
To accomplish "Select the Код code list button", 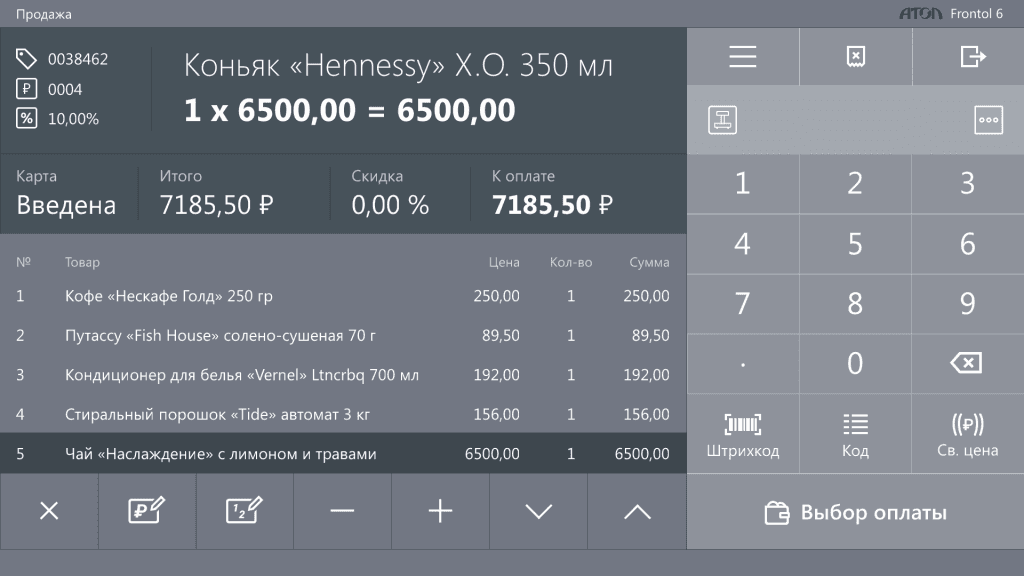I will point(856,434).
